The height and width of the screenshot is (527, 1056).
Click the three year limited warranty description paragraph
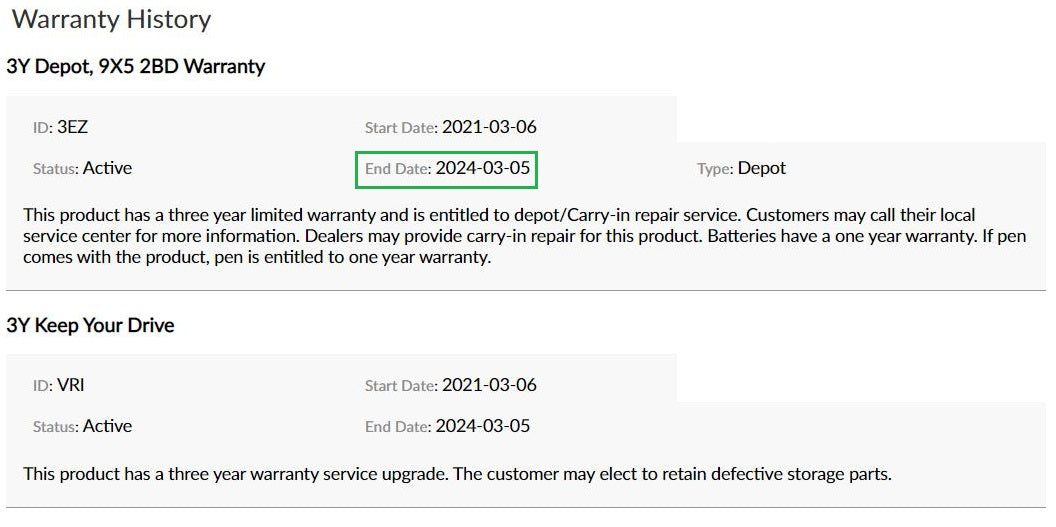click(500, 236)
